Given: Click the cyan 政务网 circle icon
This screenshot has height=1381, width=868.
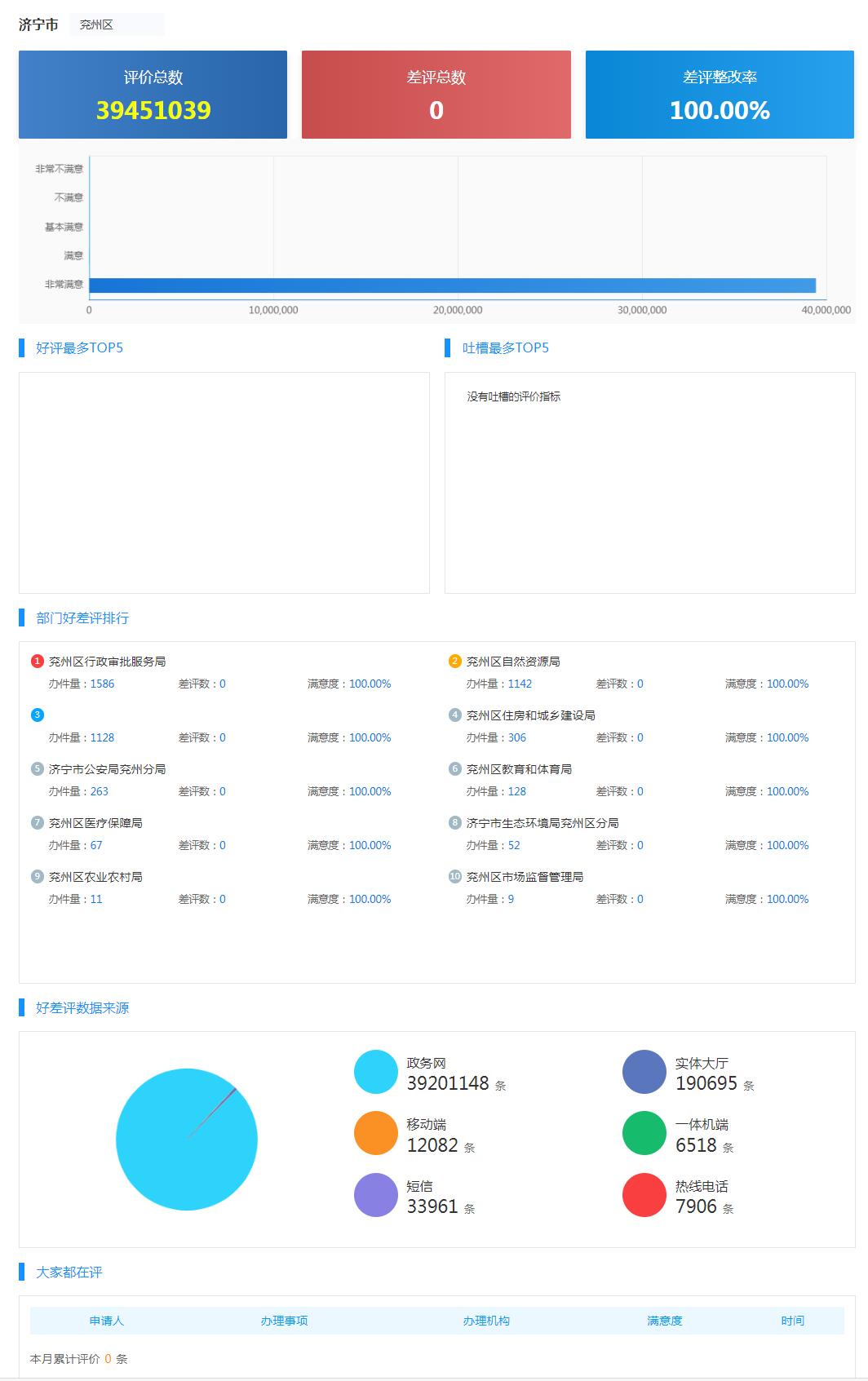Looking at the screenshot, I should (x=375, y=1072).
